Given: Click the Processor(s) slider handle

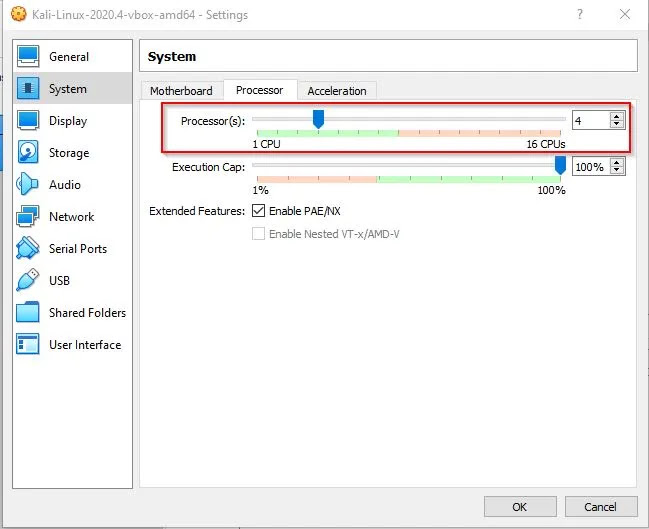Looking at the screenshot, I should click(318, 119).
